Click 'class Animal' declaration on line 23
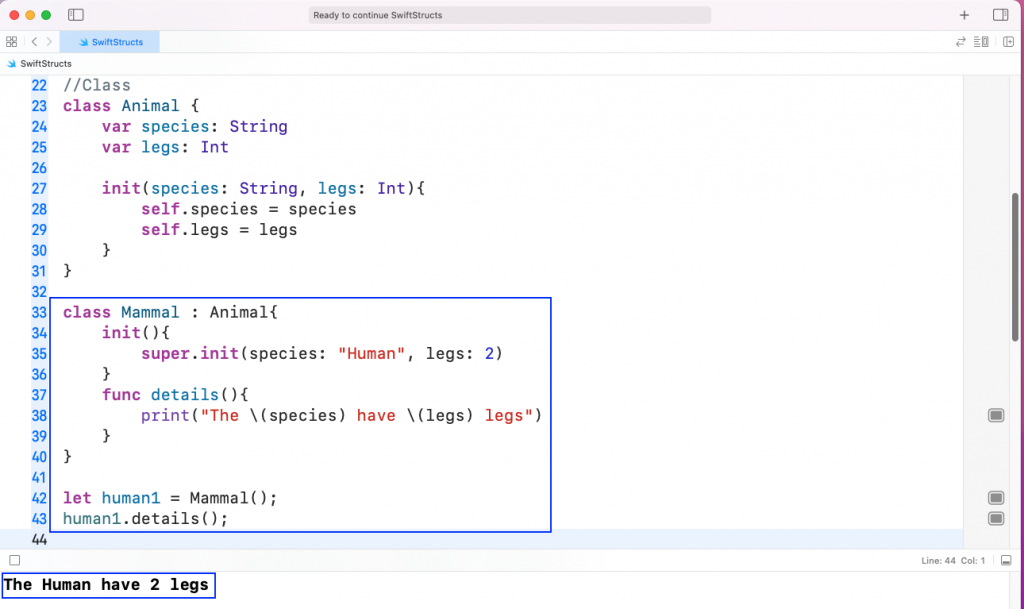The width and height of the screenshot is (1024, 609). [121, 106]
